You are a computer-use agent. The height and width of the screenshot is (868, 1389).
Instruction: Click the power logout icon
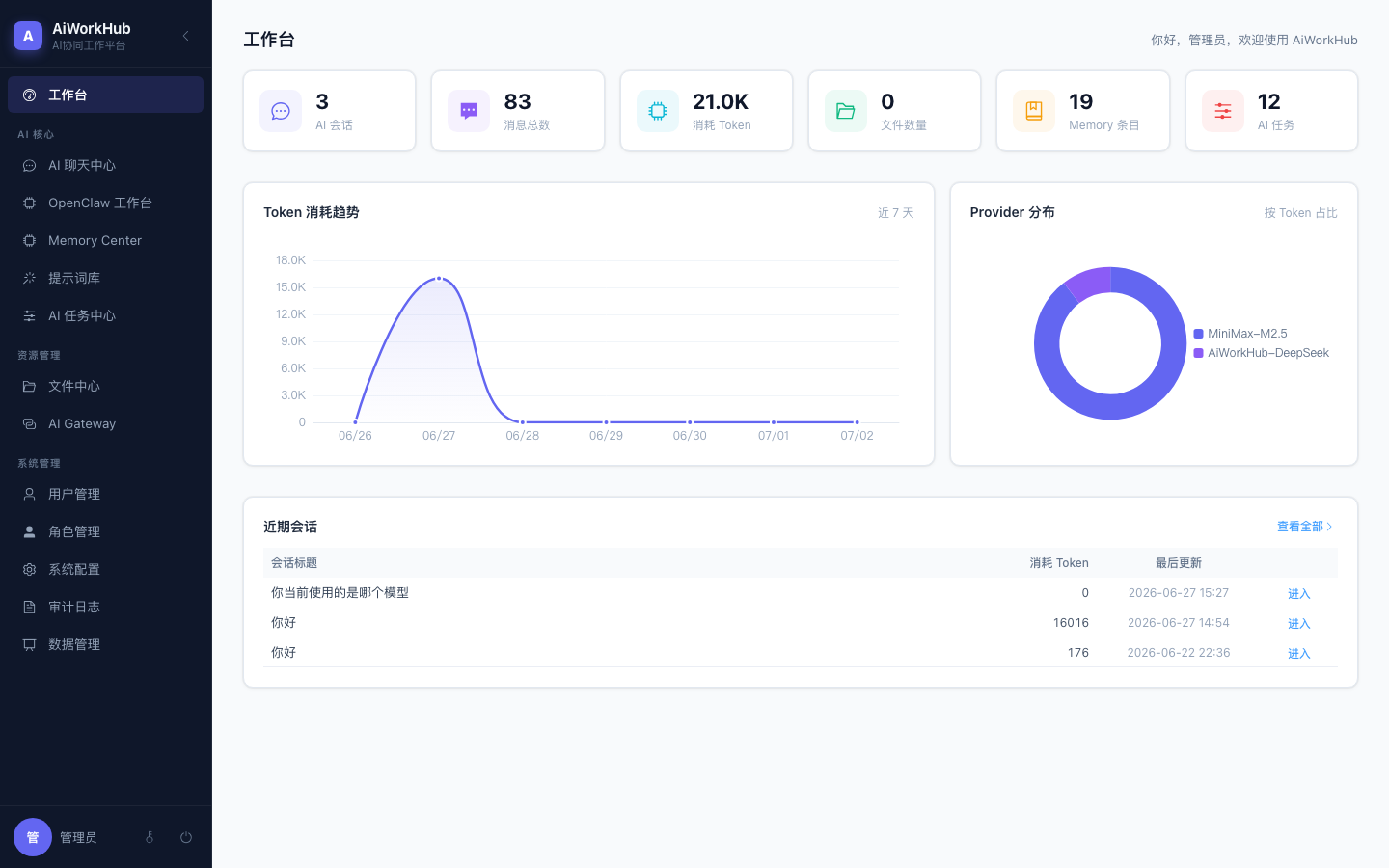(186, 837)
